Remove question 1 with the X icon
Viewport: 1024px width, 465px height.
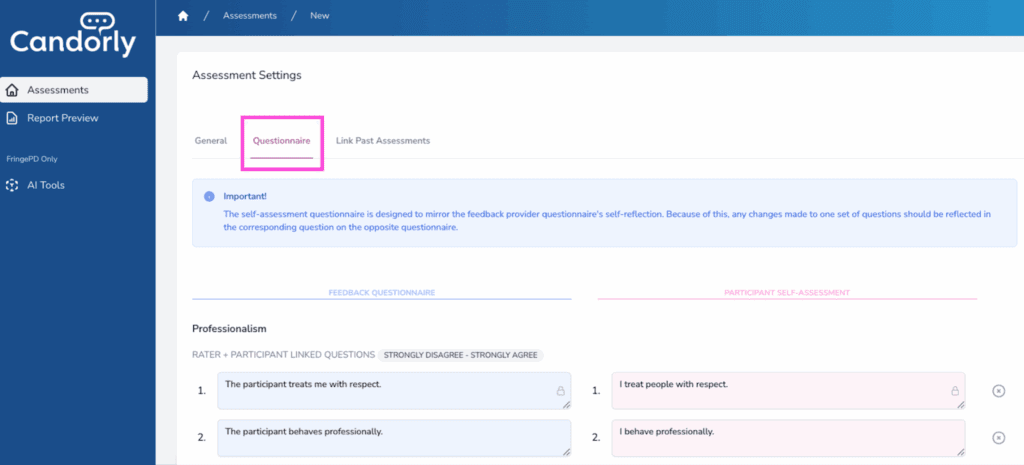pyautogui.click(x=998, y=391)
